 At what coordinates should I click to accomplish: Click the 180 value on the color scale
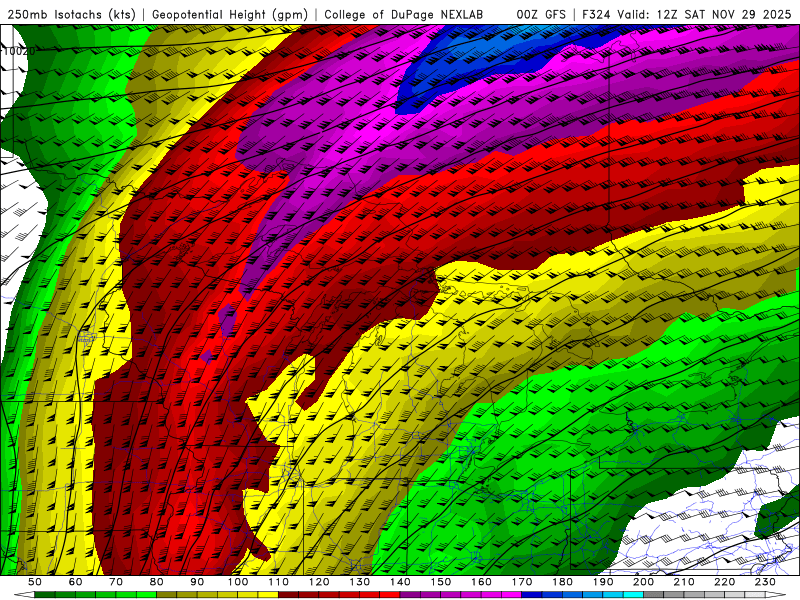(x=562, y=582)
